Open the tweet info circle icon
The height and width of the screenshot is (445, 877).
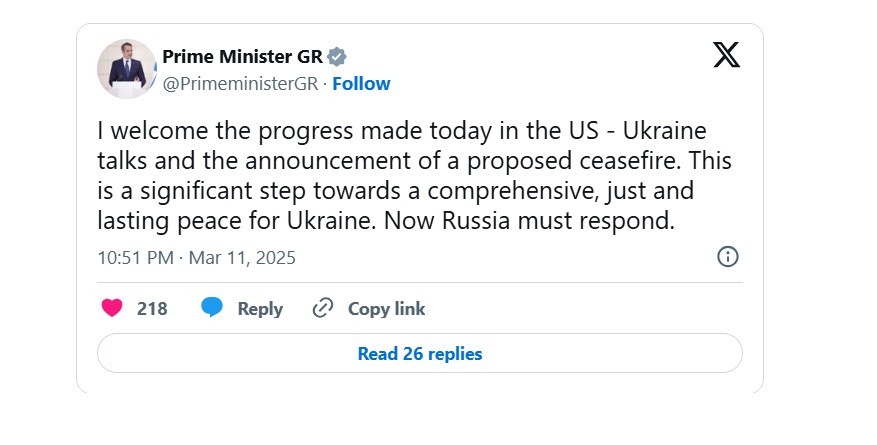click(728, 257)
